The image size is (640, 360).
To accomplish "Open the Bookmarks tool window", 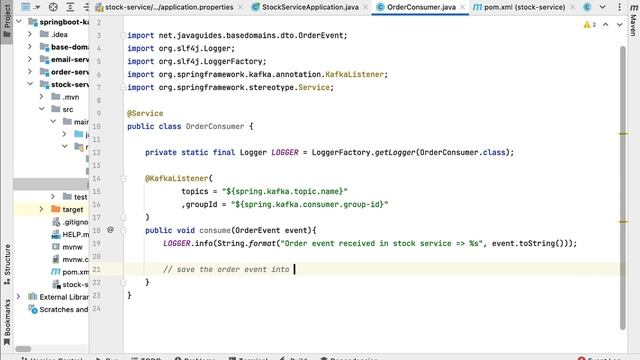I will (7, 322).
